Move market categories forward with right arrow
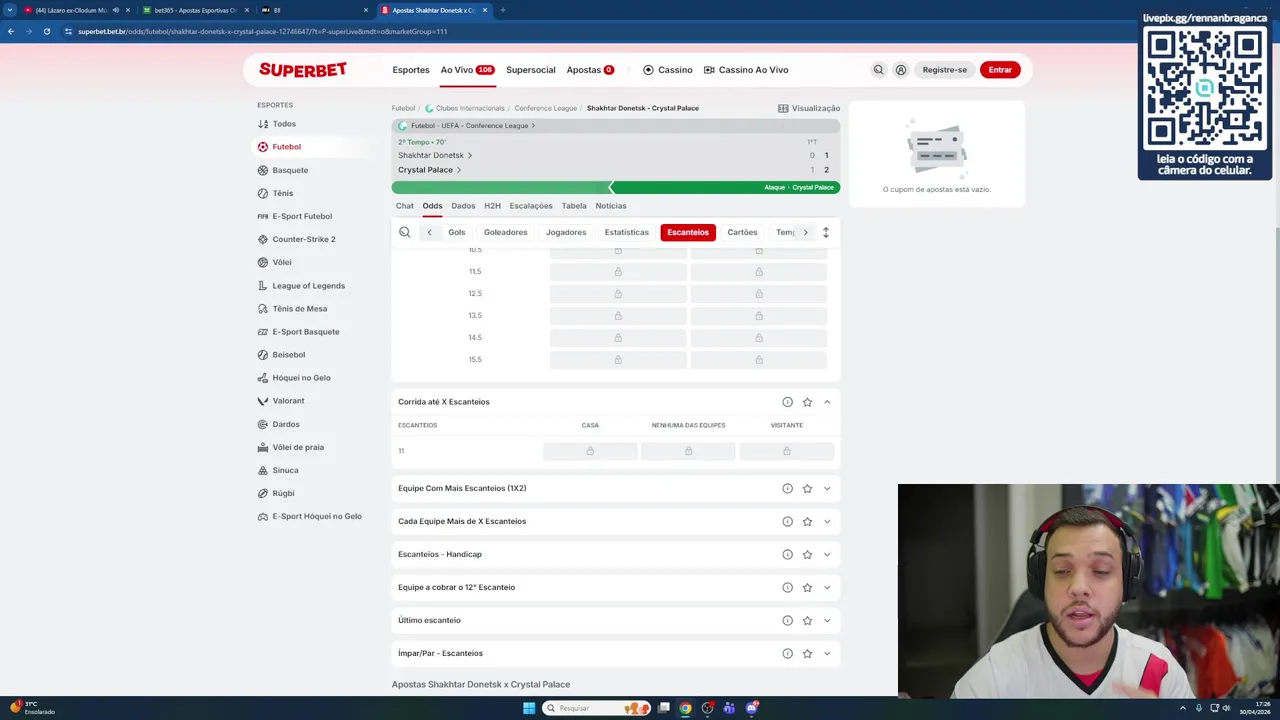This screenshot has width=1280, height=720. coord(805,232)
